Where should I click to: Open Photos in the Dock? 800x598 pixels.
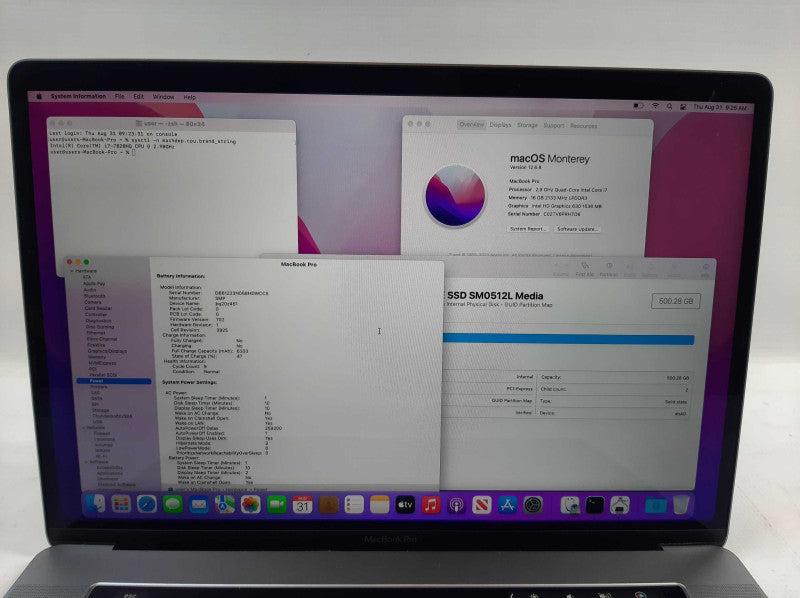point(251,505)
